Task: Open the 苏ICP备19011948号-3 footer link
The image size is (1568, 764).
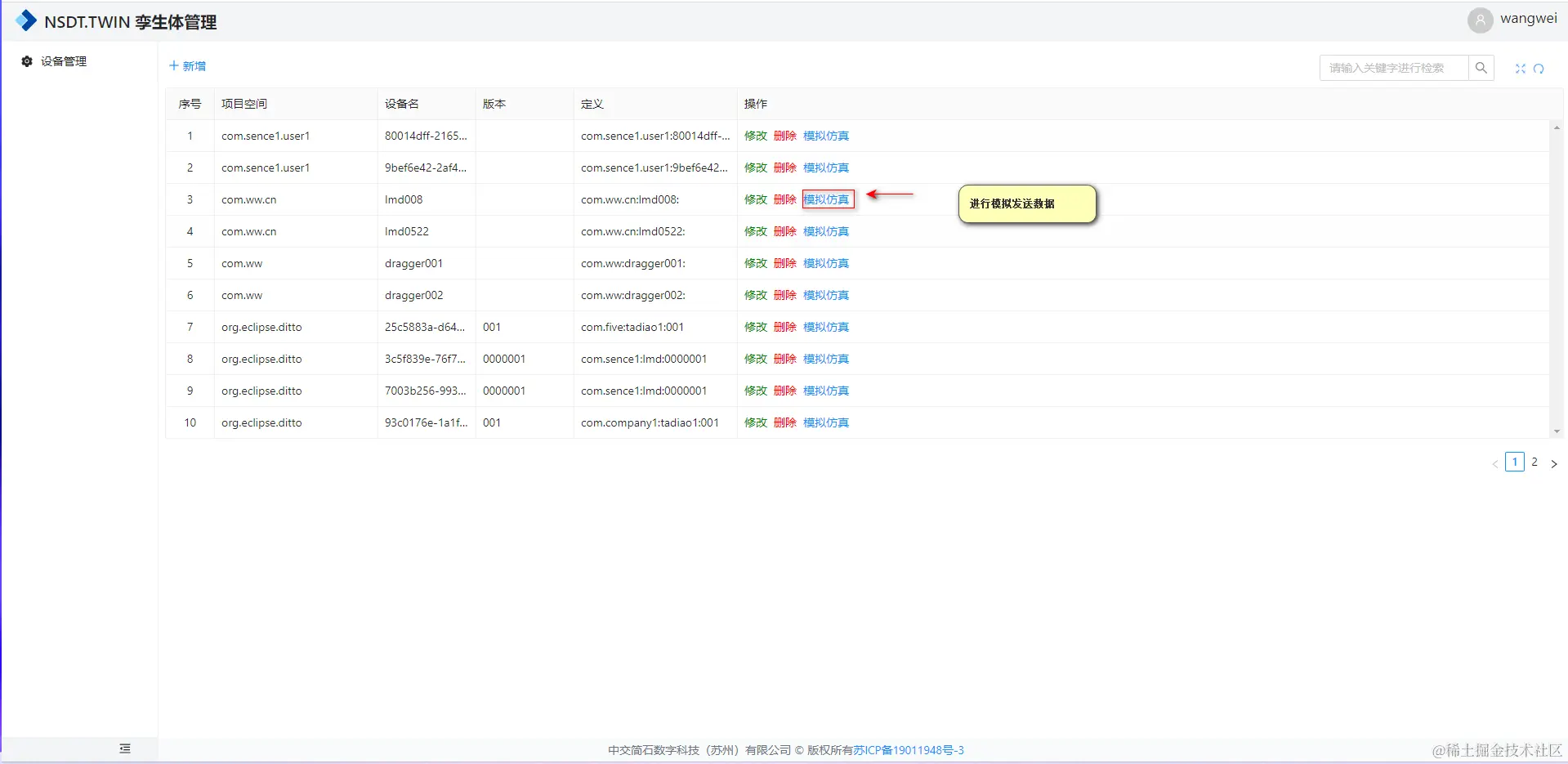Action: [909, 750]
